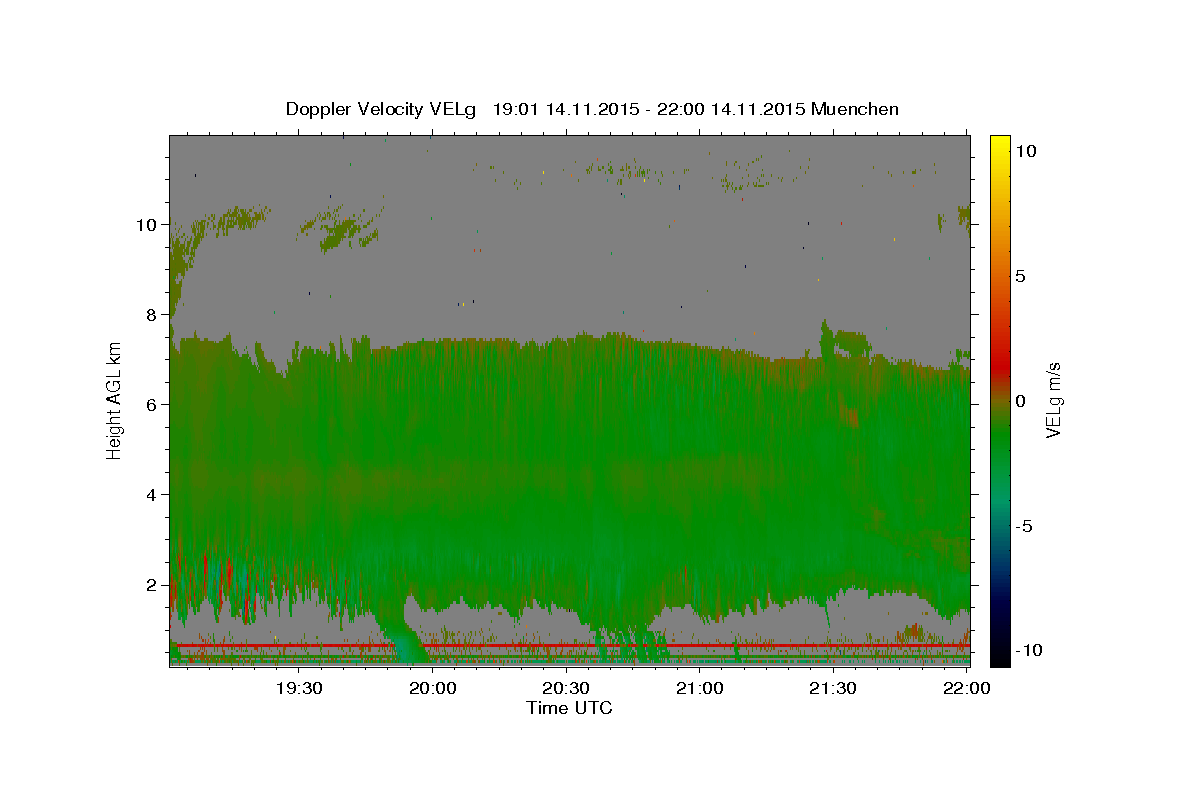Click the 19:30 time tick label
Viewport: 1200px width, 800px height.
coord(300,688)
